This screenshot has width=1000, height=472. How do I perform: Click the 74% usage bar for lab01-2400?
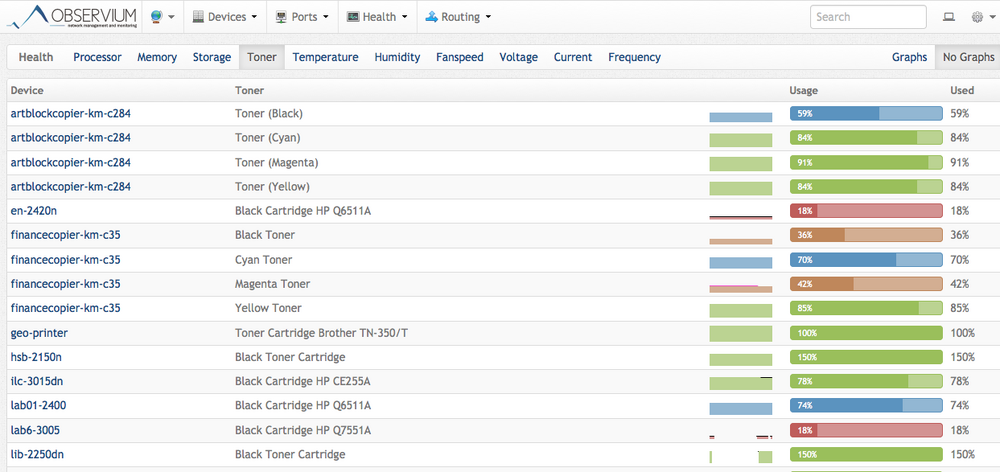pyautogui.click(x=866, y=406)
